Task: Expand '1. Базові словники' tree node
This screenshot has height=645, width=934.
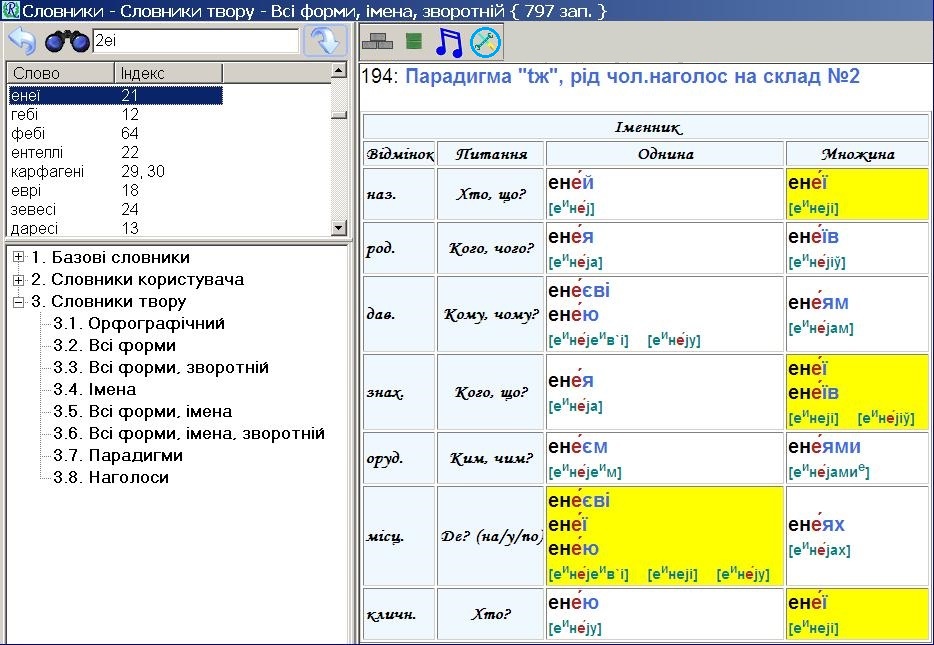Action: [18, 257]
